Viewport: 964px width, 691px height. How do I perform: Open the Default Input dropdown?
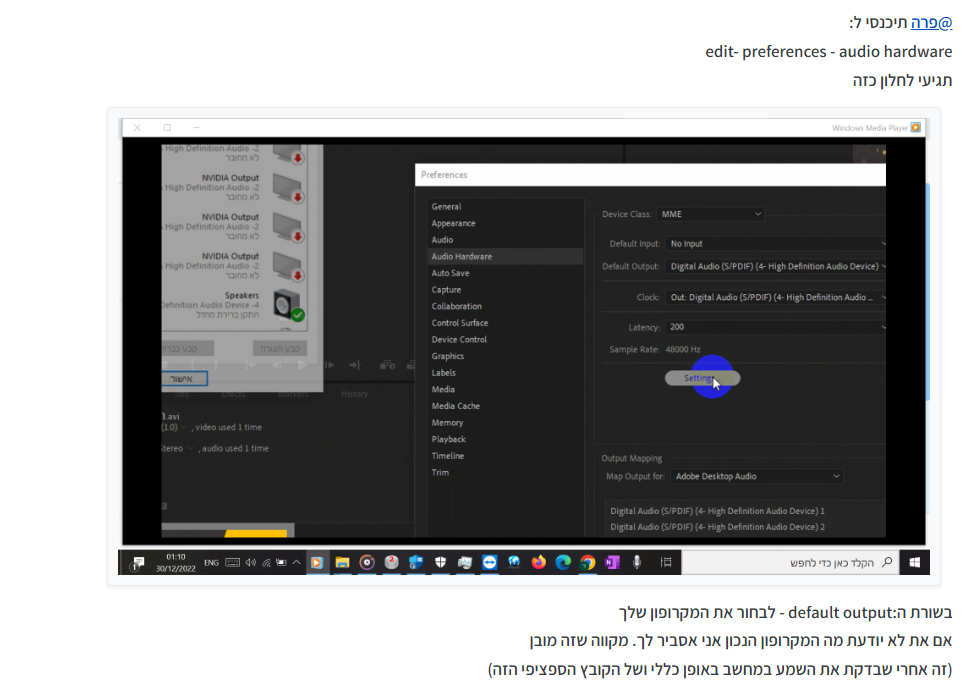point(775,243)
